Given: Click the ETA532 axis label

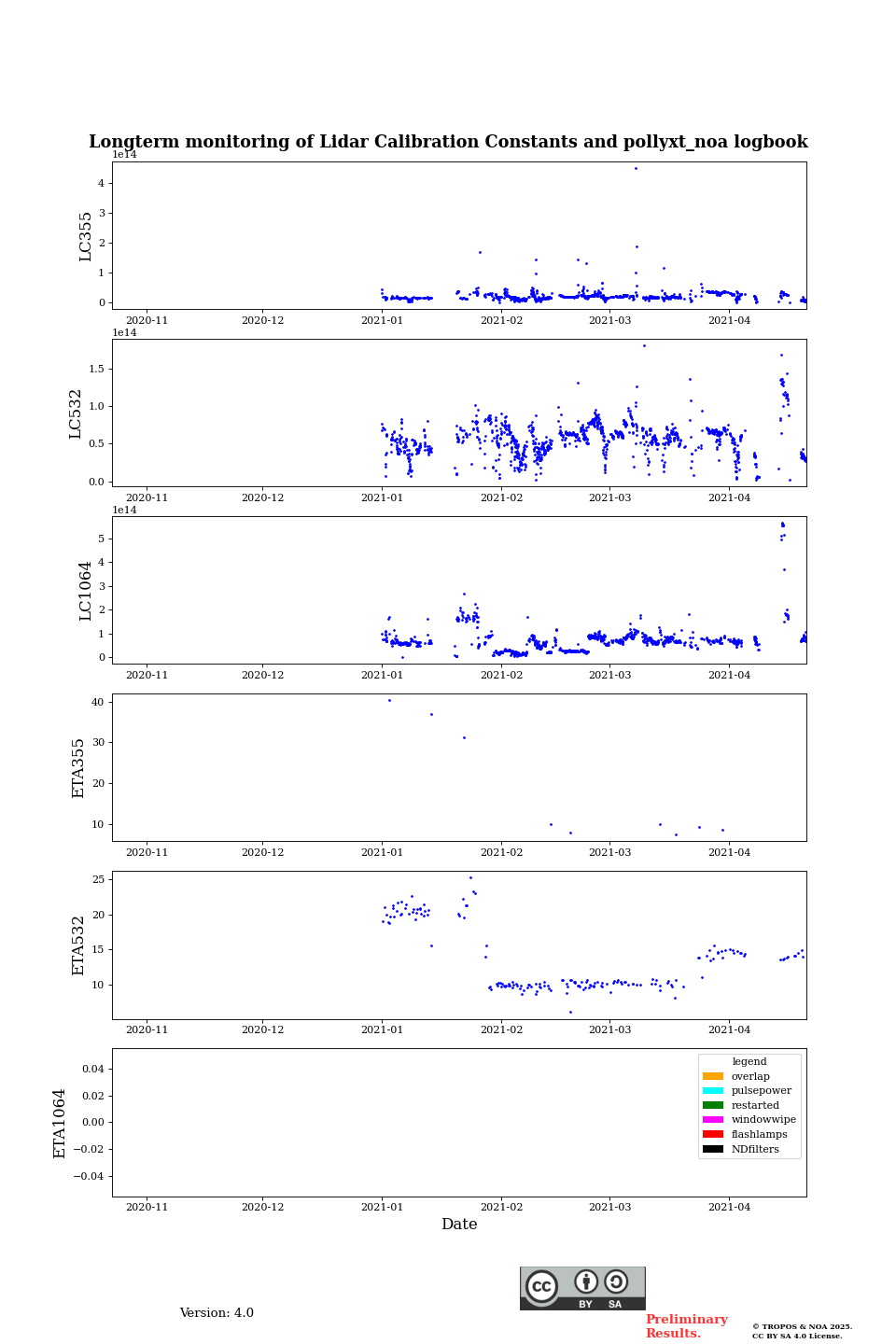Looking at the screenshot, I should coord(78,945).
